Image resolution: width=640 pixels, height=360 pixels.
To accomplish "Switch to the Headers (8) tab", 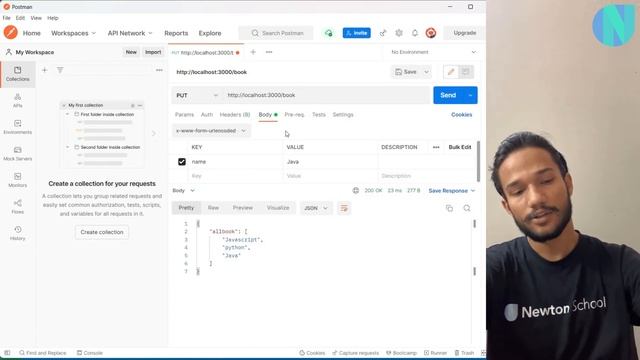I will tap(235, 115).
